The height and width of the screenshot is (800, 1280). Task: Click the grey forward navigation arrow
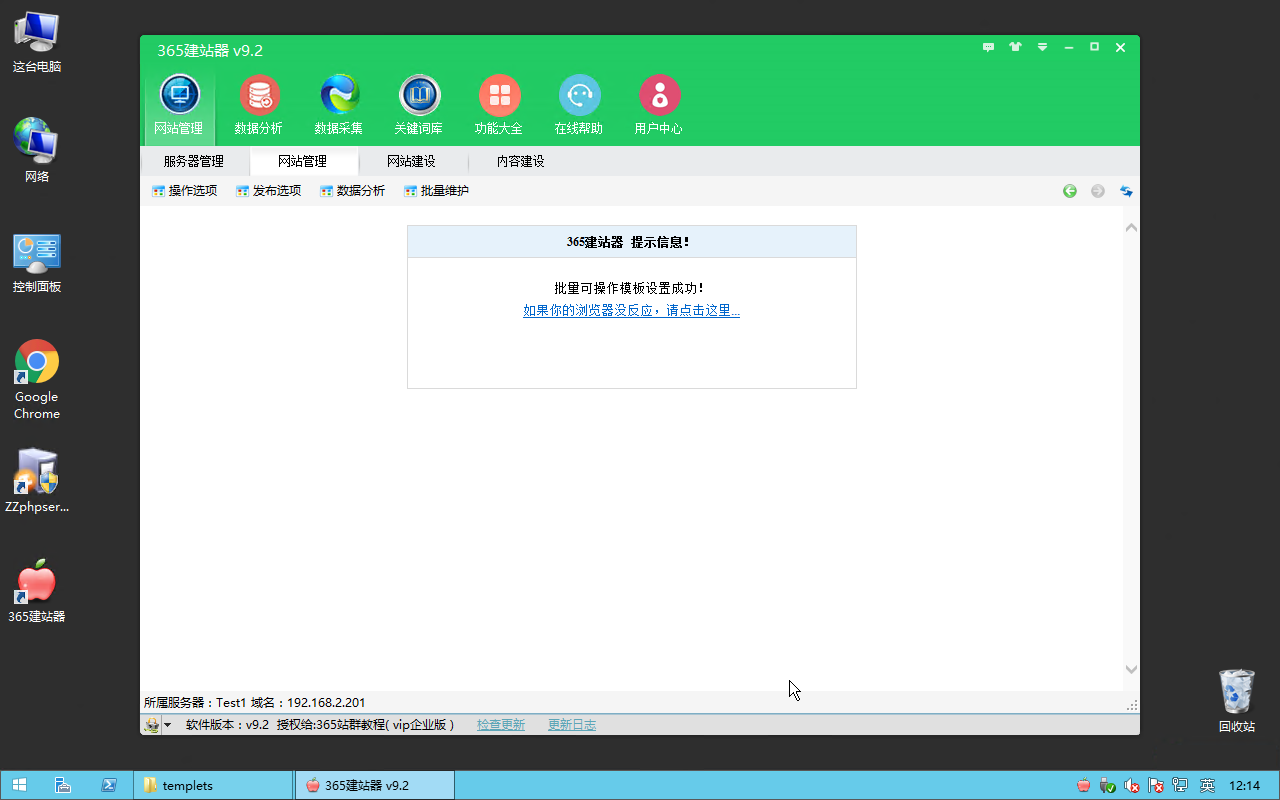click(1098, 191)
